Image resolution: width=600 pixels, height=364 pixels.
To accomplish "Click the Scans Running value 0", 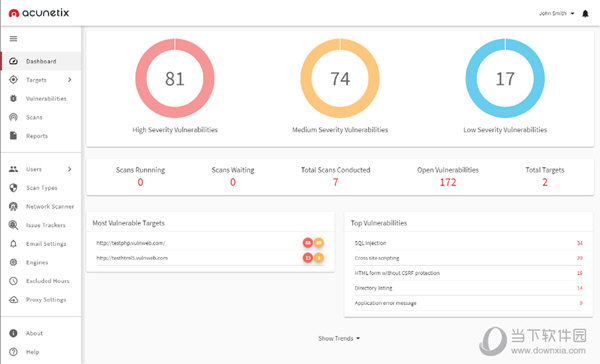I will click(140, 182).
